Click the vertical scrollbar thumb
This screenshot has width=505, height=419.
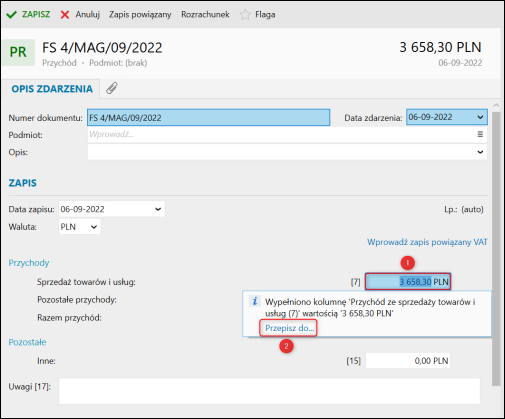tap(496, 249)
